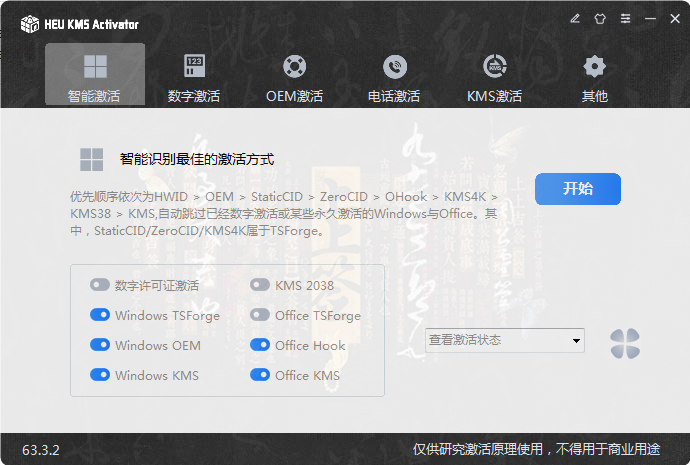Screen dimensions: 690x465
Task: Minimize the HEU KMS Activator window
Action: pyautogui.click(x=650, y=18)
